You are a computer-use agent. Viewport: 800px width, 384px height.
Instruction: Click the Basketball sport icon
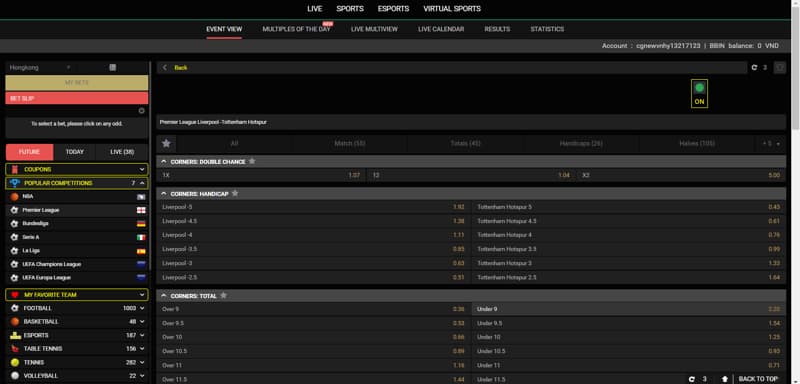(14, 322)
